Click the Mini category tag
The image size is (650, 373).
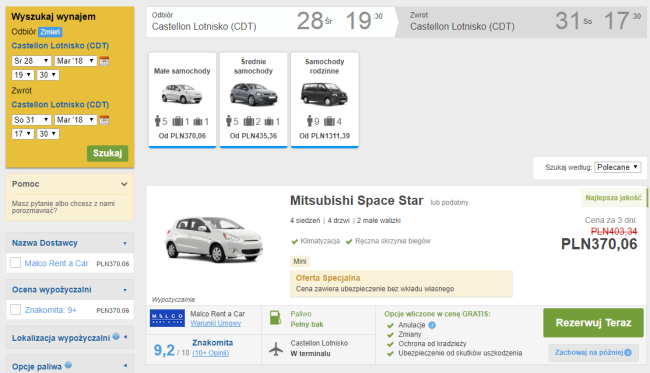pyautogui.click(x=300, y=262)
